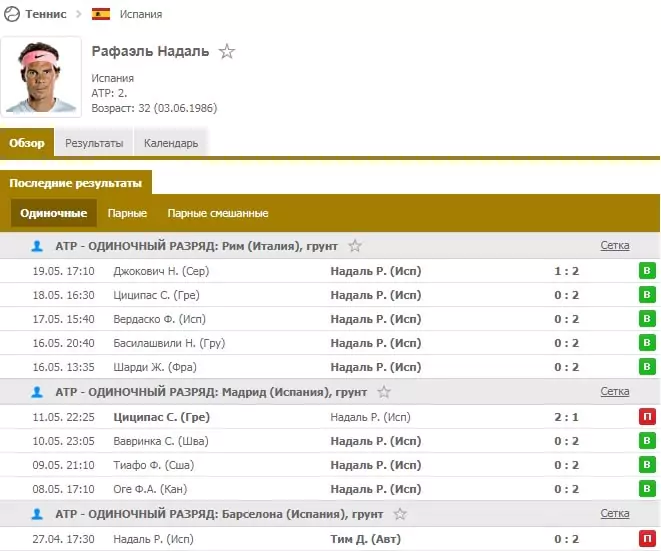Toggle favorite star for Barcelona tournament
Viewport: 661px width, 551px height.
(400, 514)
